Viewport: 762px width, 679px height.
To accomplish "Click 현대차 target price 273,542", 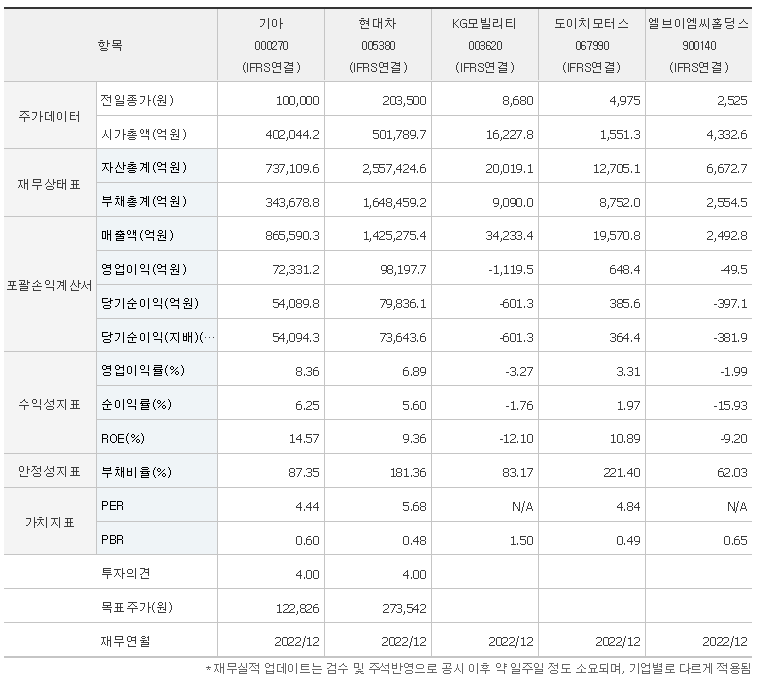I will pyautogui.click(x=404, y=609).
